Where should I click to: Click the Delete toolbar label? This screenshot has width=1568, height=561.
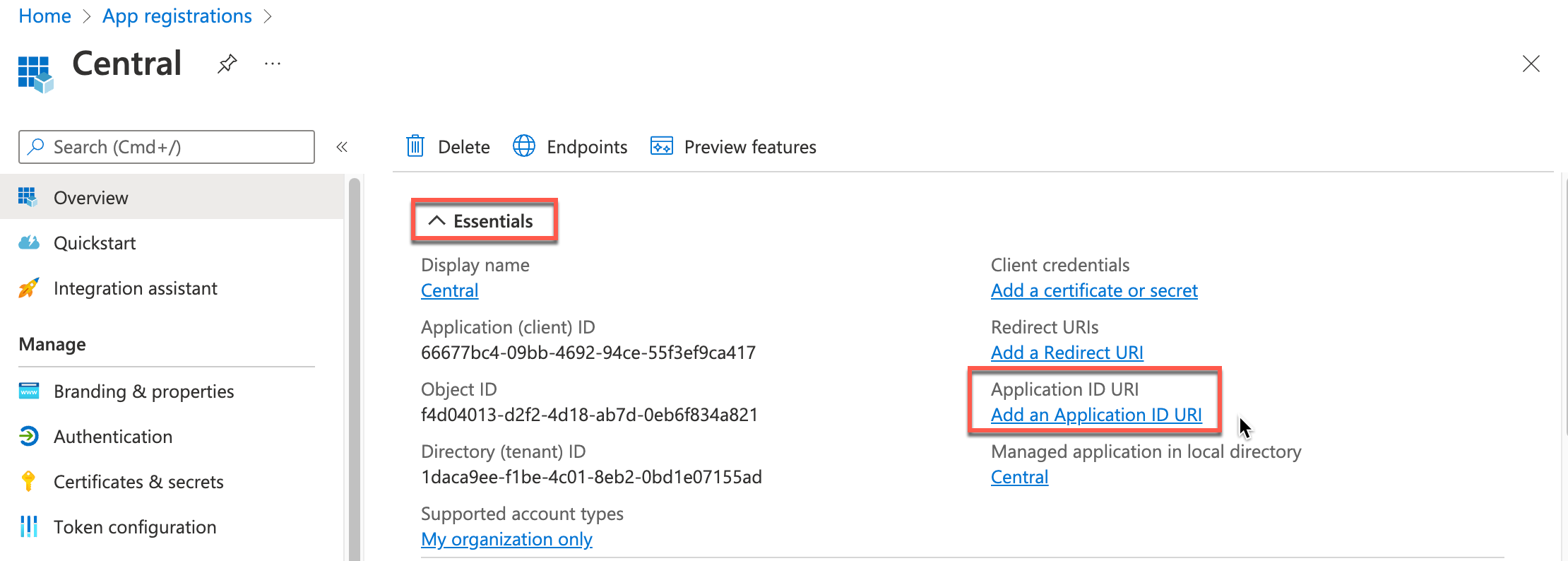coord(463,147)
